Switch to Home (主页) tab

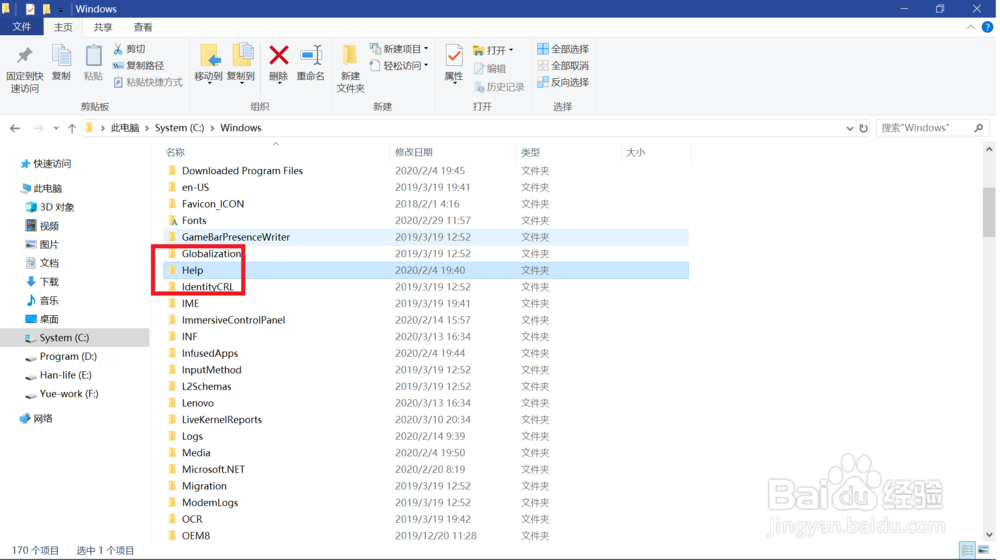coord(63,27)
